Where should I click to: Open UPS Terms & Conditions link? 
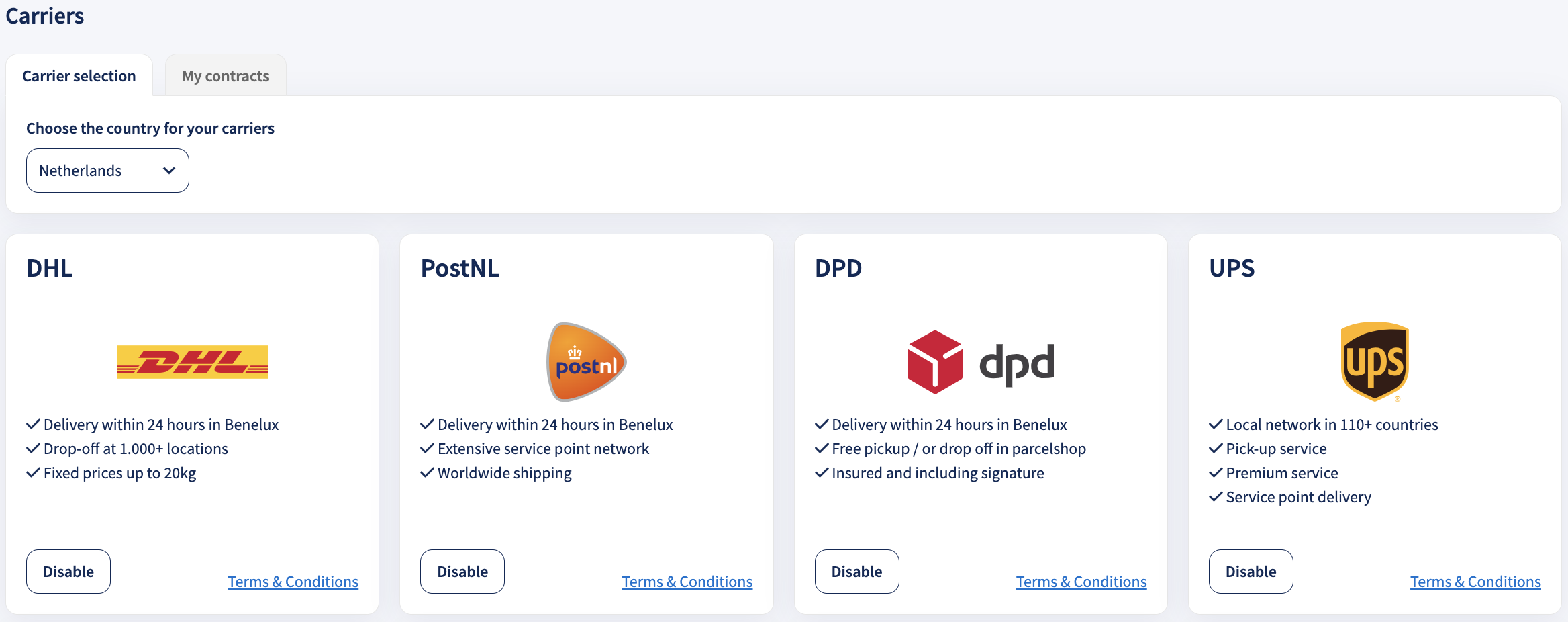tap(1475, 582)
